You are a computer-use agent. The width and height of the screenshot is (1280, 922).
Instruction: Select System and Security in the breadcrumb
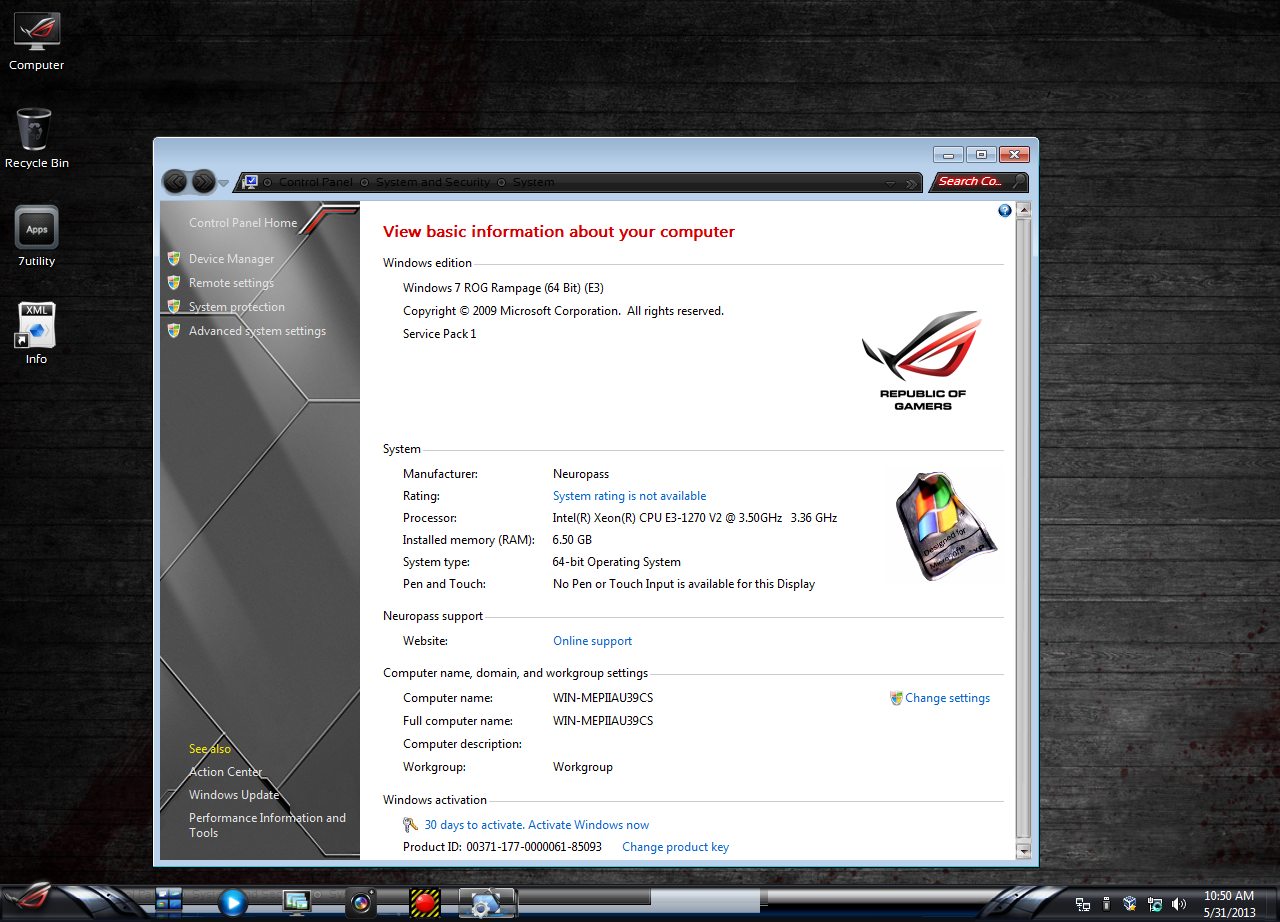(x=432, y=182)
